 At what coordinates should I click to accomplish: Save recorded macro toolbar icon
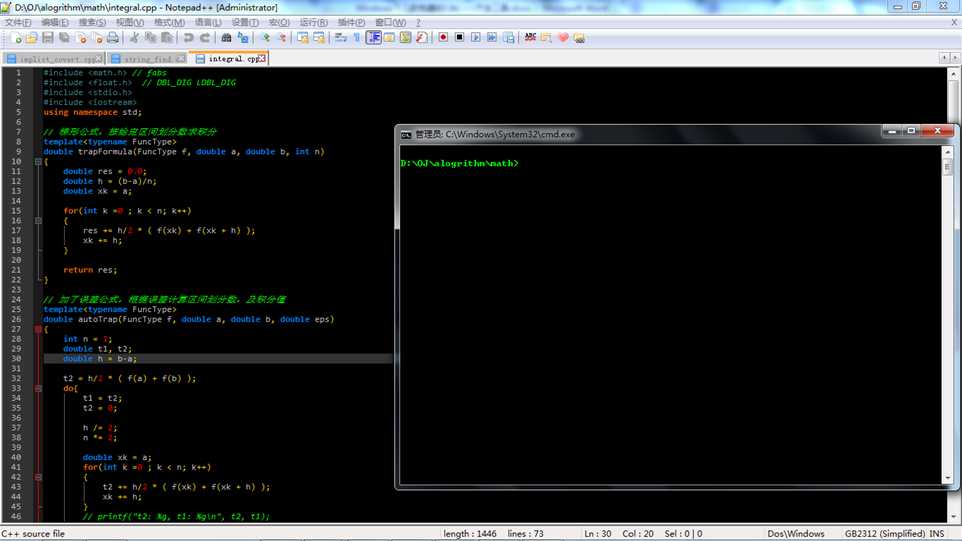(509, 38)
